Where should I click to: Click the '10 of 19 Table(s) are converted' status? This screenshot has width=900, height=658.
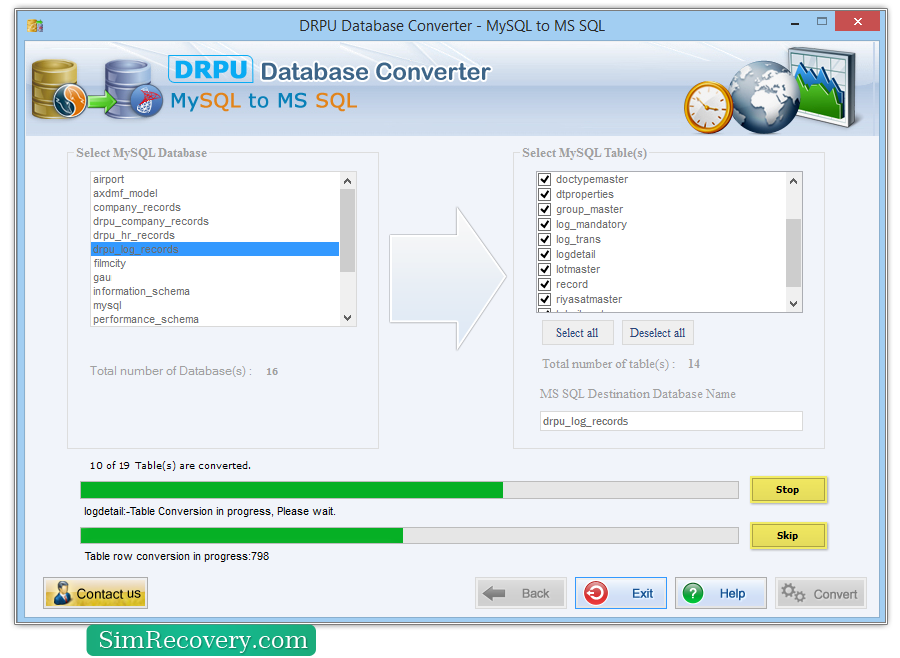170,466
